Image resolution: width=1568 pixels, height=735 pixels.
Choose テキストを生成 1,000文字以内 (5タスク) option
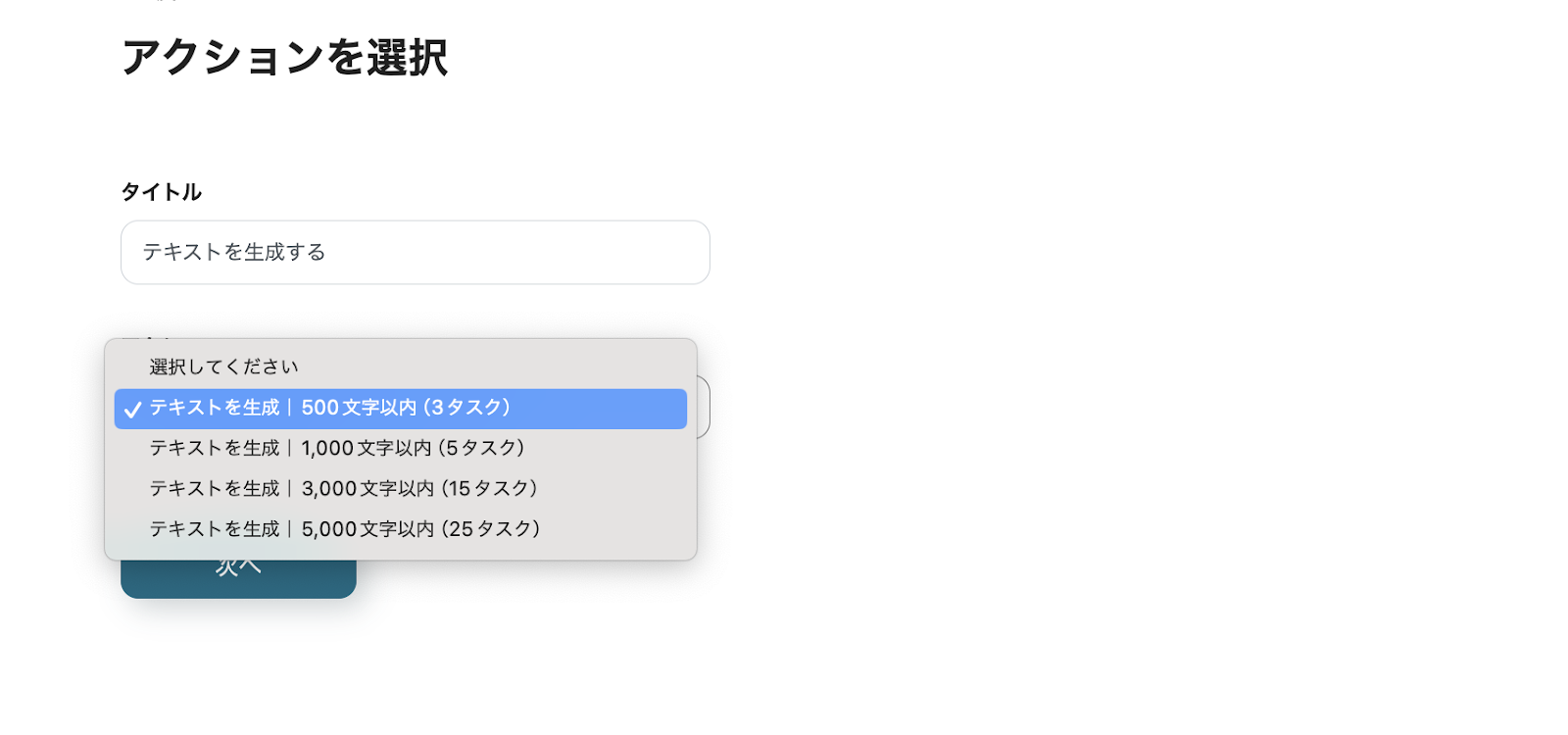coord(401,449)
